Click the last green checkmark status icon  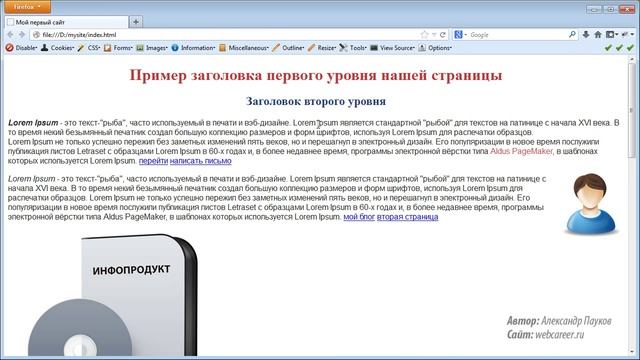coord(630,48)
